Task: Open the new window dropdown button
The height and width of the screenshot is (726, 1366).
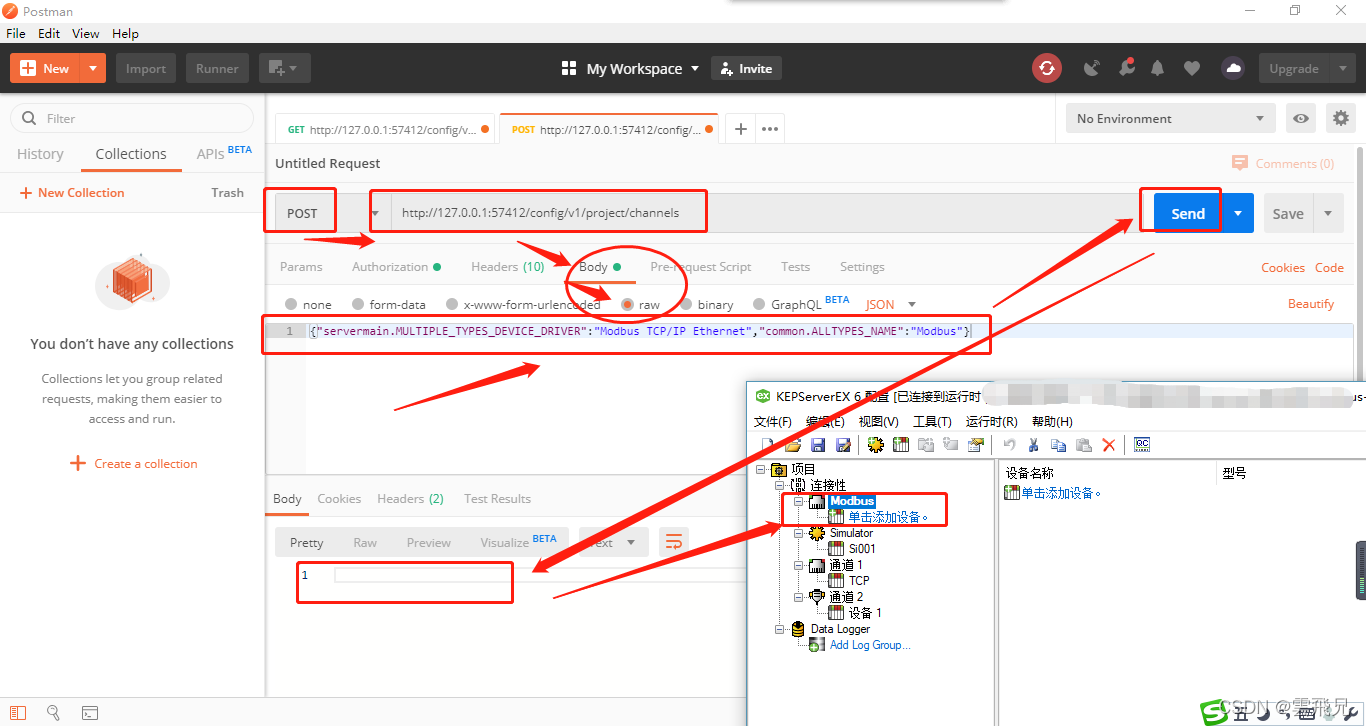Action: coord(285,68)
